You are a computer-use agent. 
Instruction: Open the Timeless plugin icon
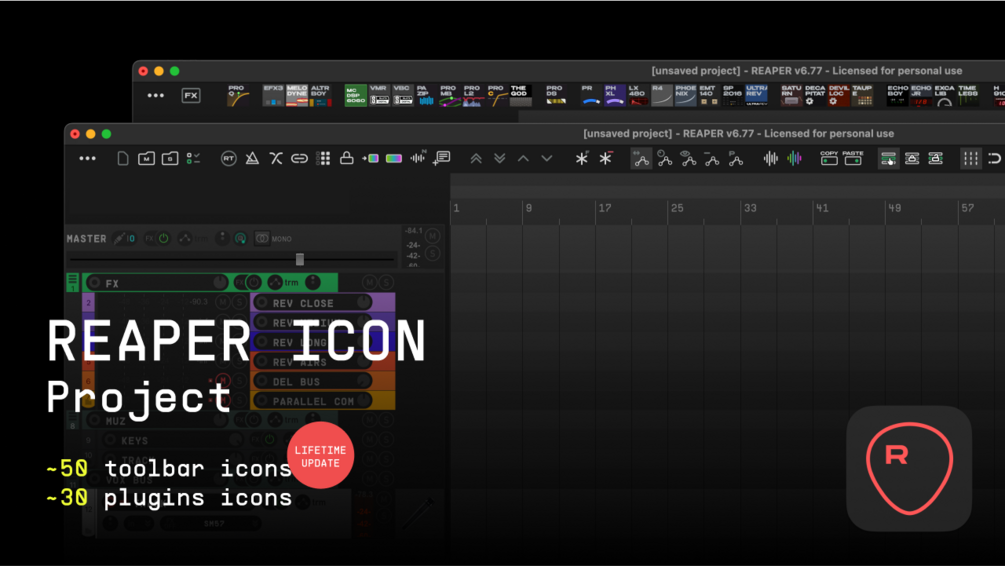pos(968,96)
